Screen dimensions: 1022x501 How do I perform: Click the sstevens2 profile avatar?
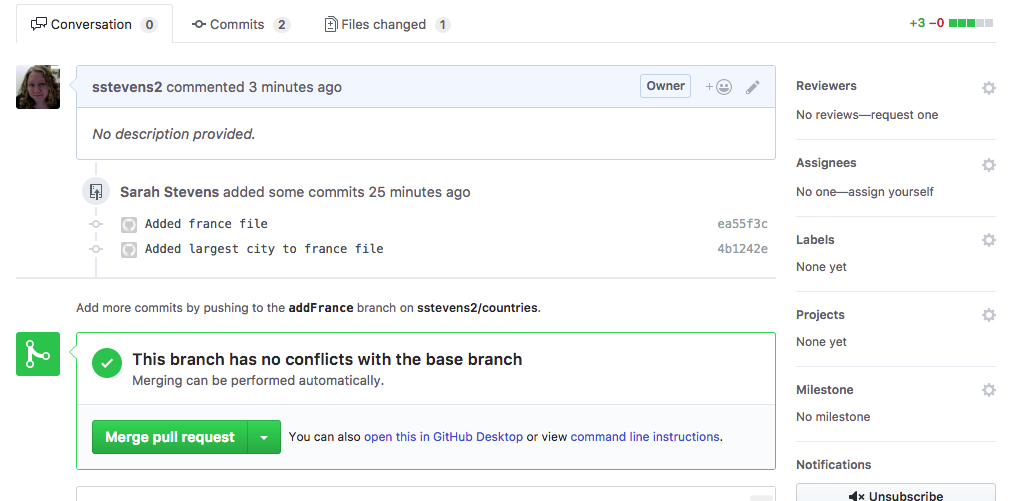(x=38, y=87)
